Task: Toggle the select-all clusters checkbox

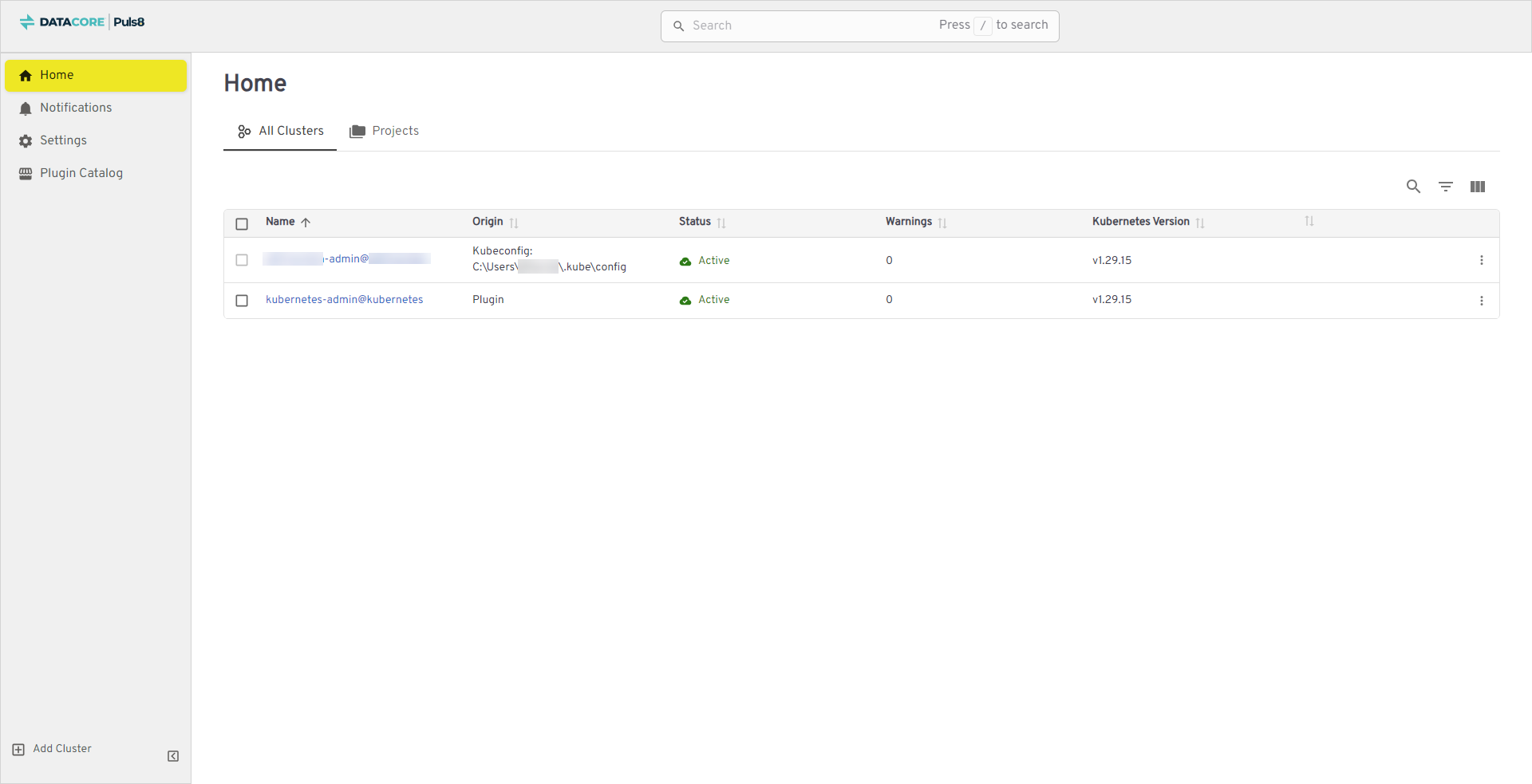Action: coord(242,224)
